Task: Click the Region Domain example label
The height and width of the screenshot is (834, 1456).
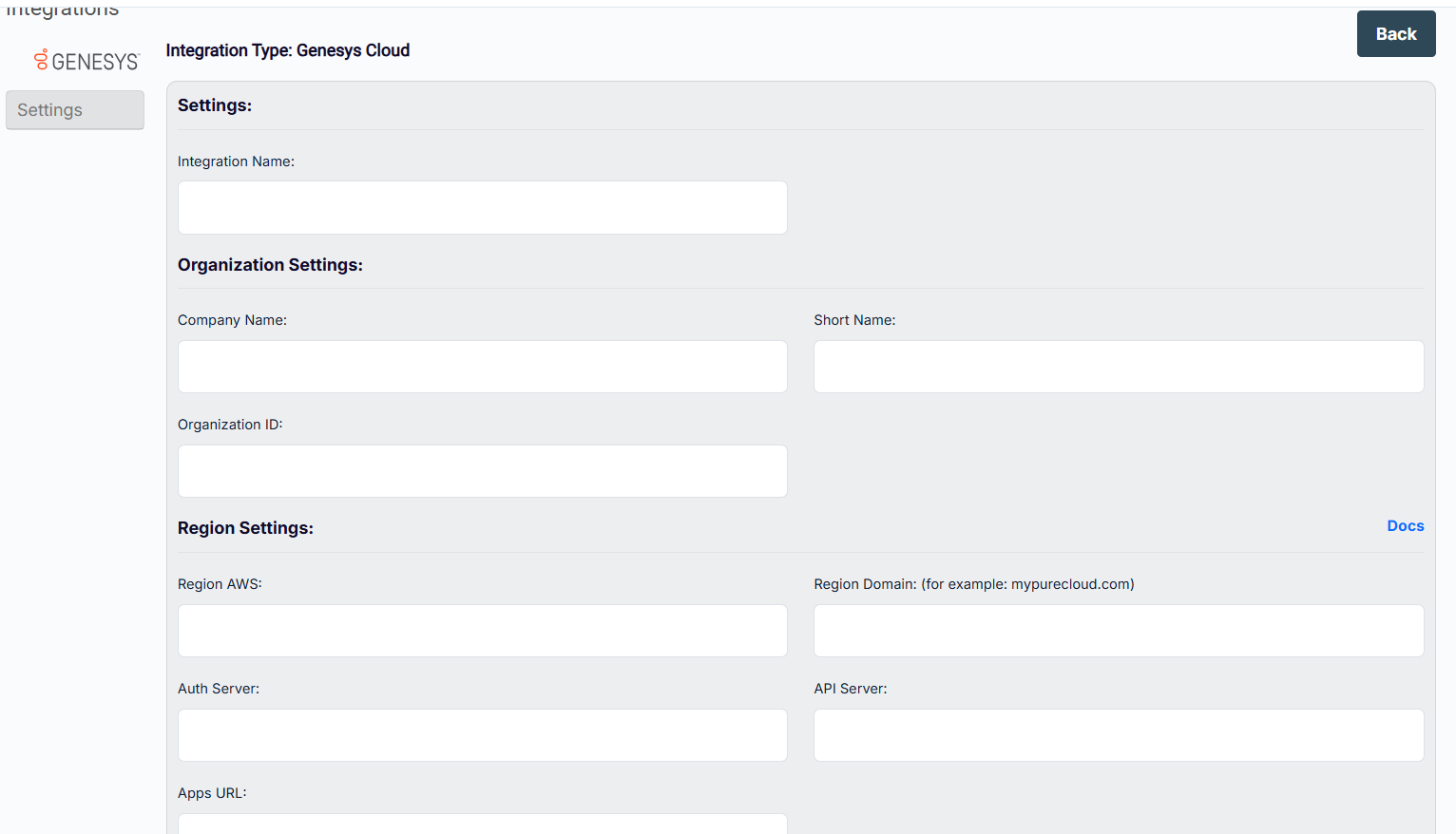Action: [973, 584]
